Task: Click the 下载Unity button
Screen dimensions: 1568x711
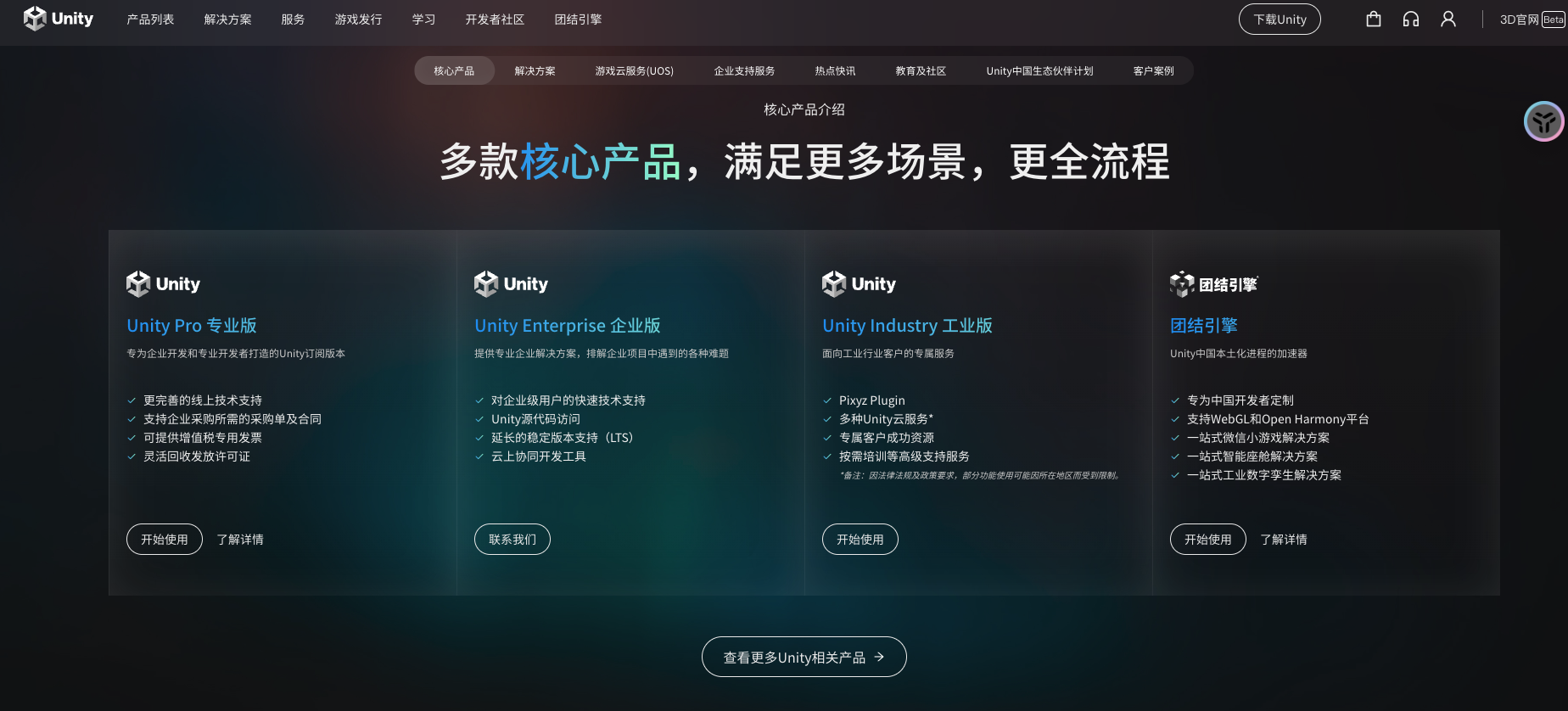Action: pyautogui.click(x=1280, y=20)
